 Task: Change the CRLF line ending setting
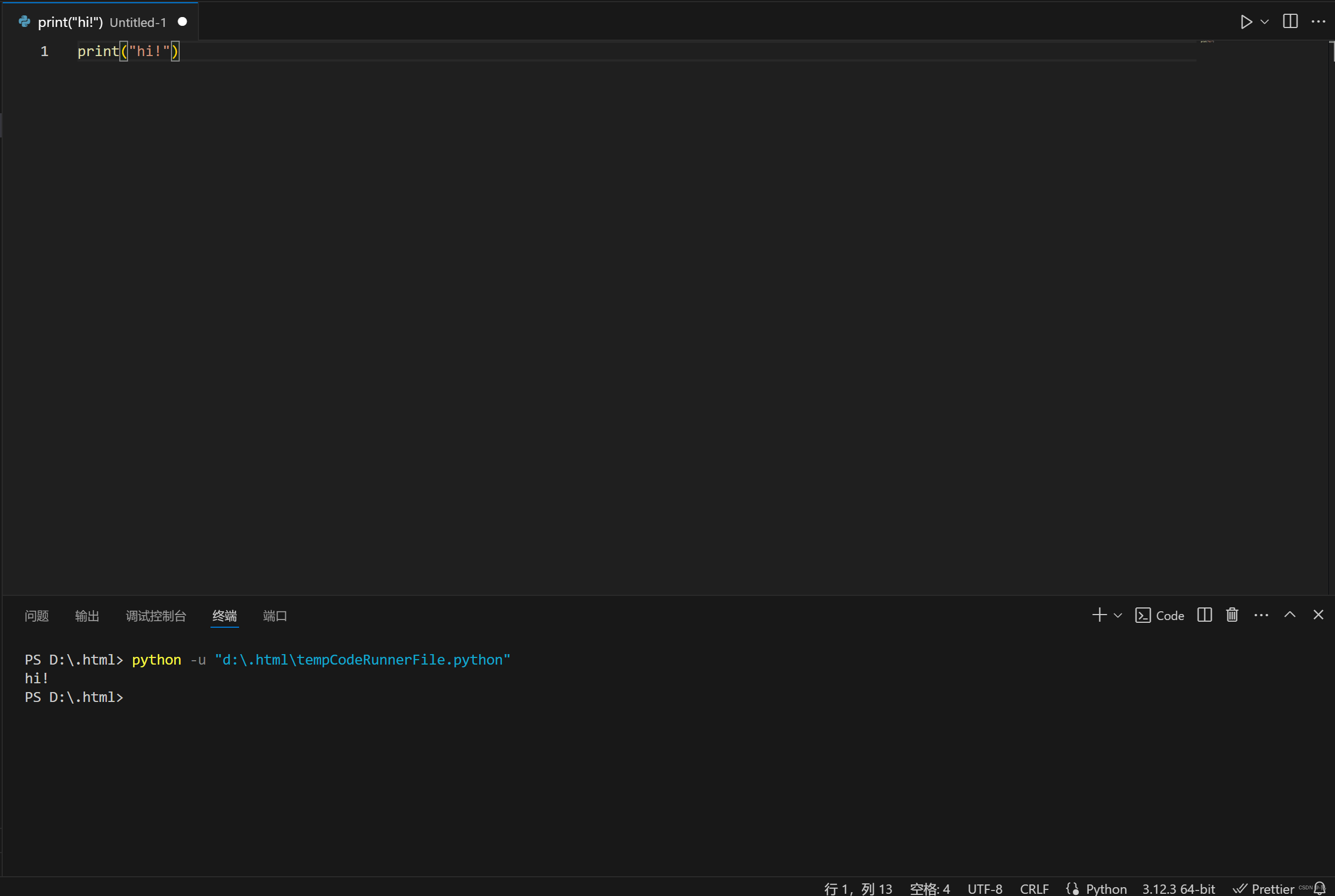[1034, 888]
